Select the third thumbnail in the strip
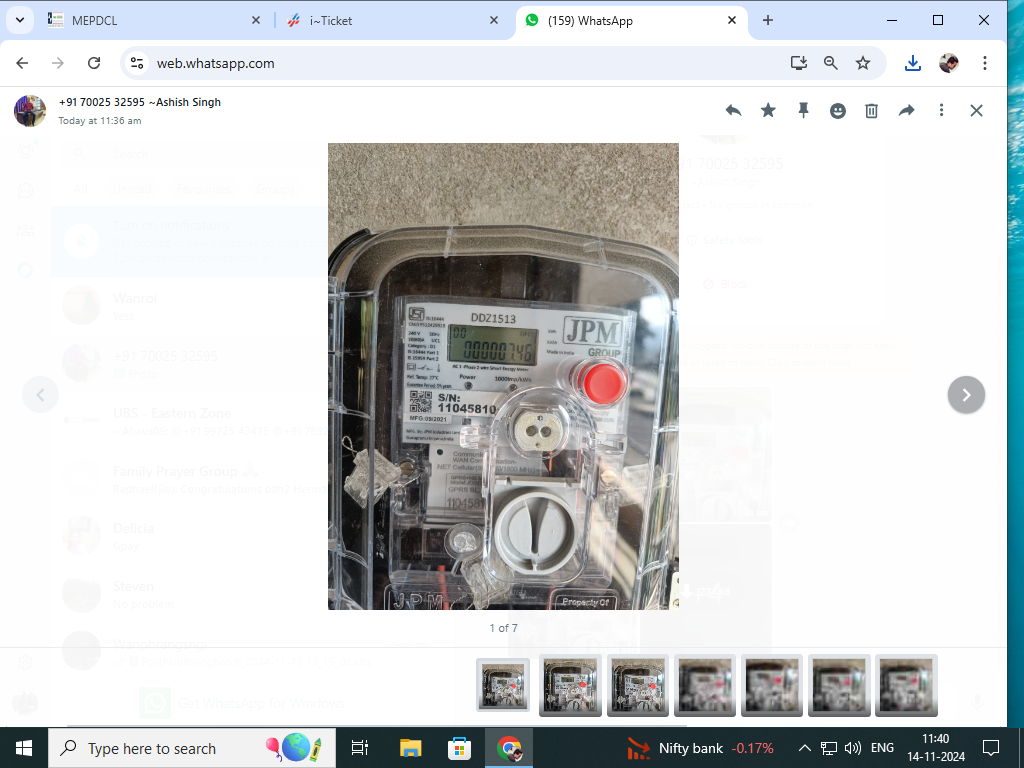 637,685
